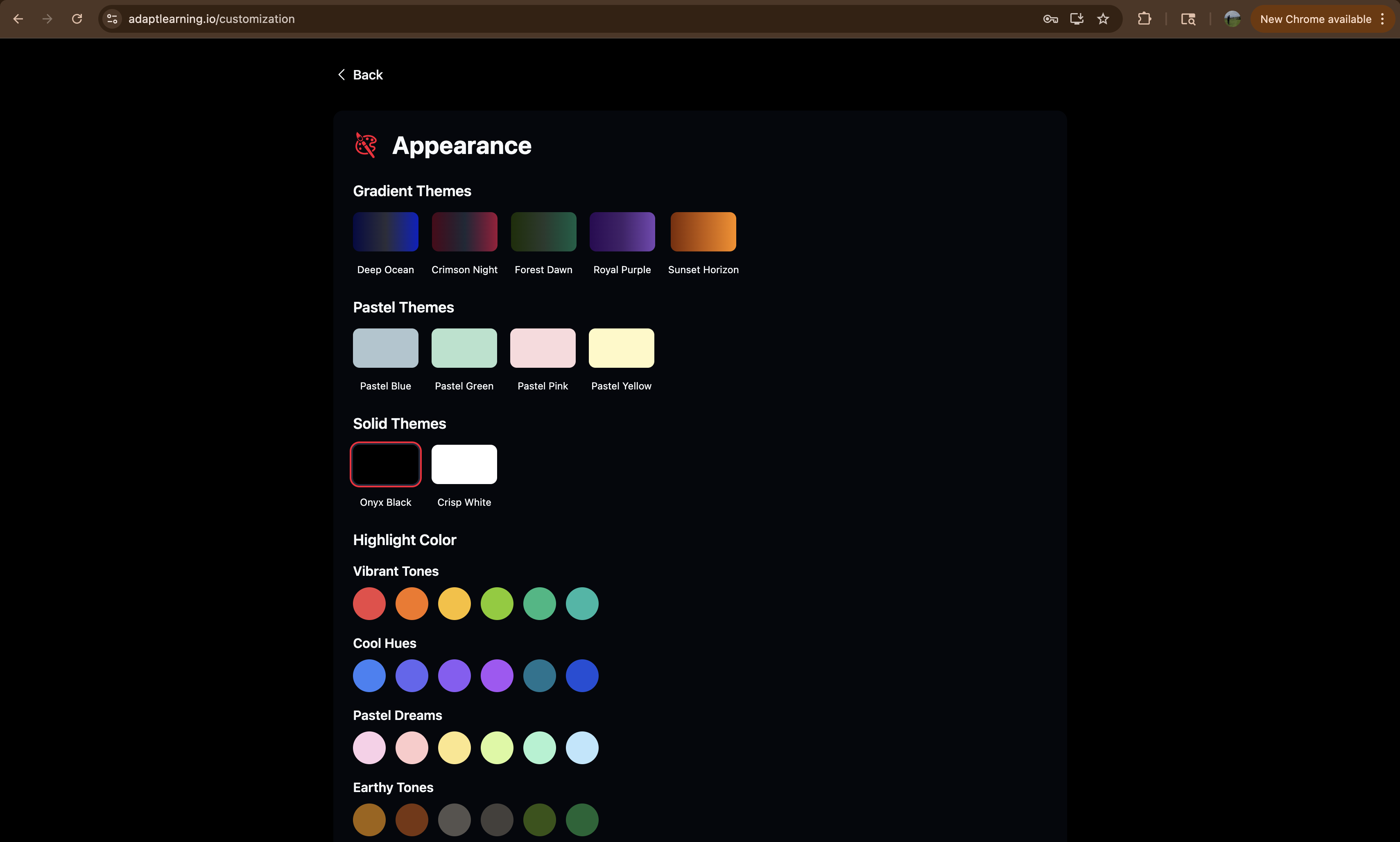
Task: Select the Crisp White solid theme
Action: tap(464, 464)
